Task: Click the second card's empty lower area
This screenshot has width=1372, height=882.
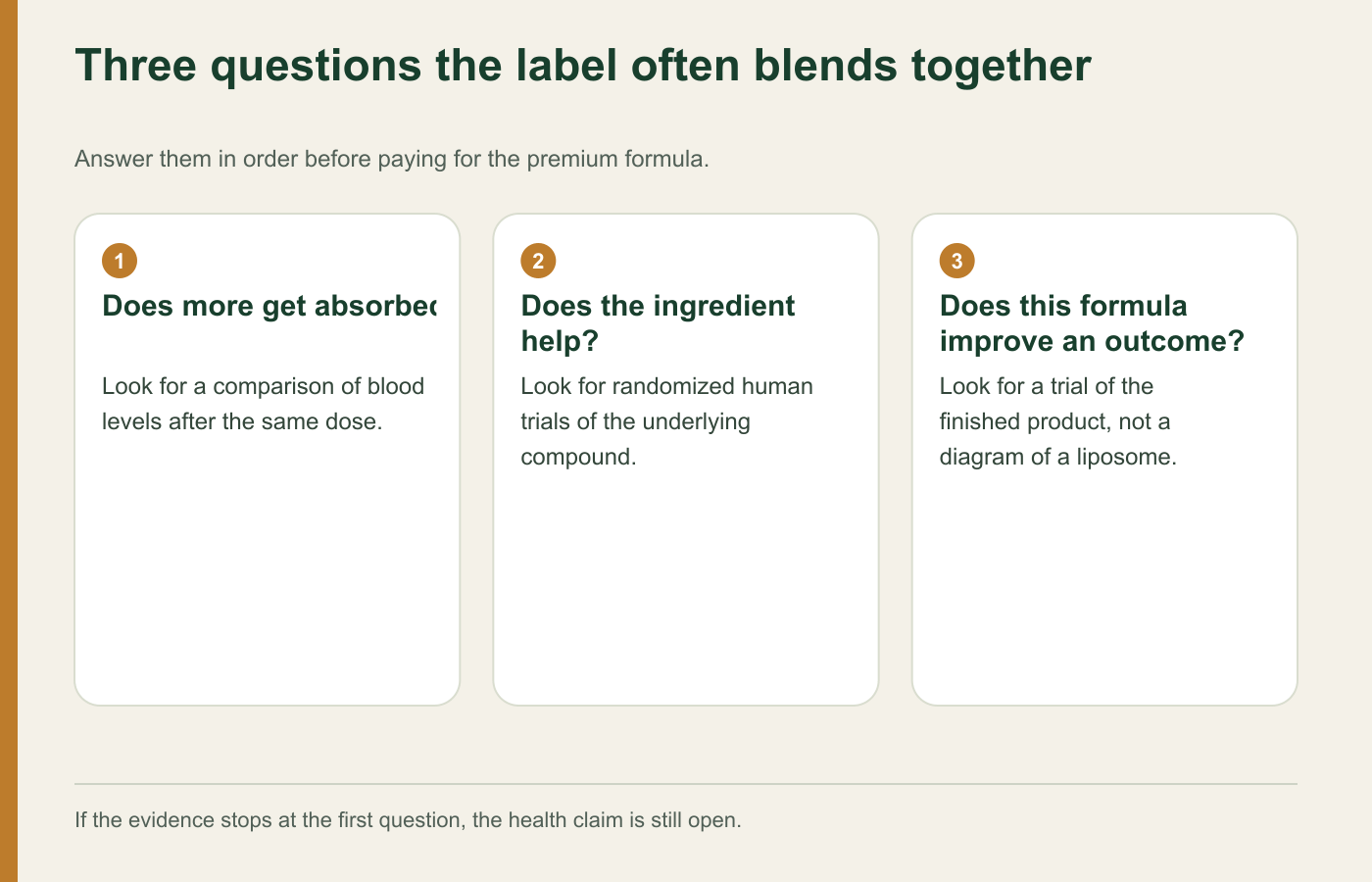Action: (686, 588)
